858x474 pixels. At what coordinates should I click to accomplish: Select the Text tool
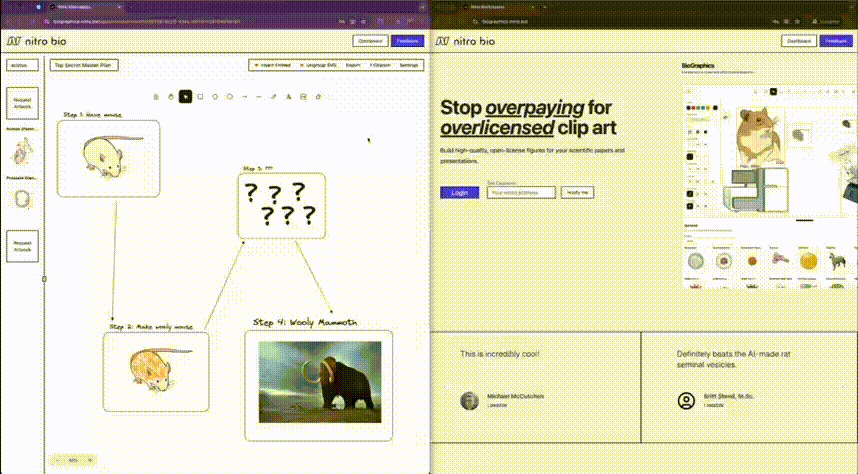(x=289, y=97)
